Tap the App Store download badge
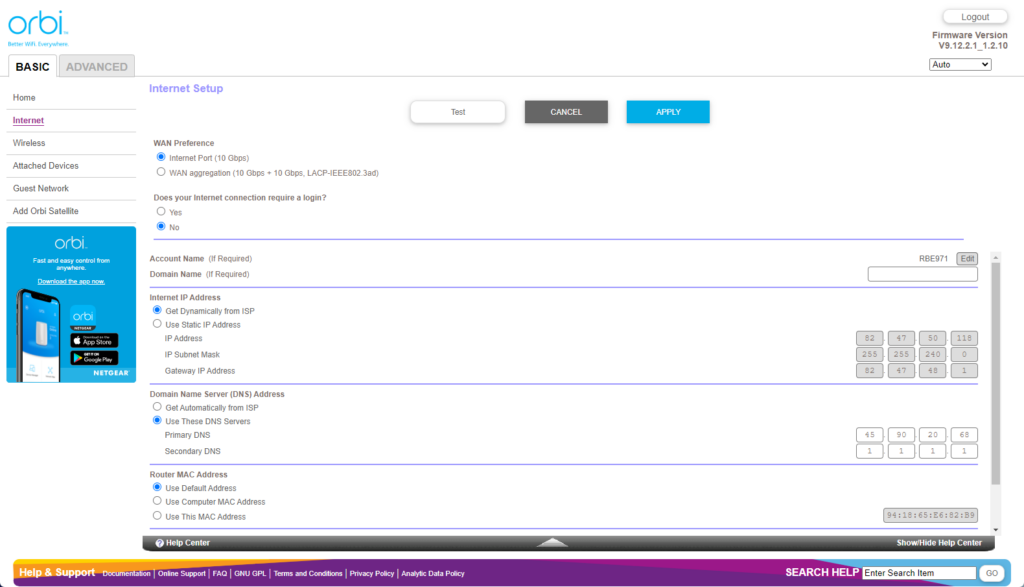 (94, 340)
